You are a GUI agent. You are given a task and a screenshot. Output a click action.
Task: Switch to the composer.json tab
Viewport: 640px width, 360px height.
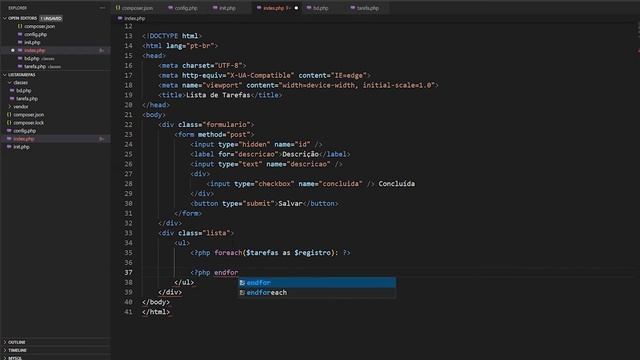point(138,8)
